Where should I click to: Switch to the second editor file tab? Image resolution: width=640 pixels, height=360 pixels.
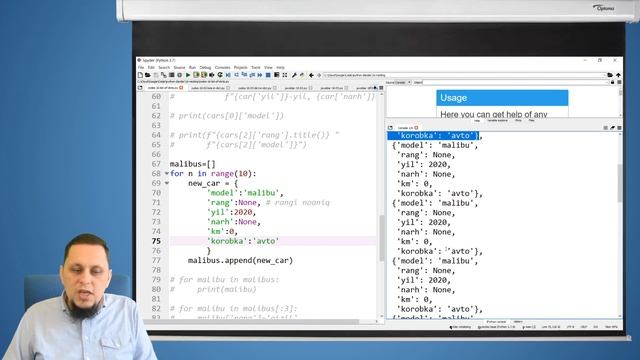pyautogui.click(x=209, y=88)
